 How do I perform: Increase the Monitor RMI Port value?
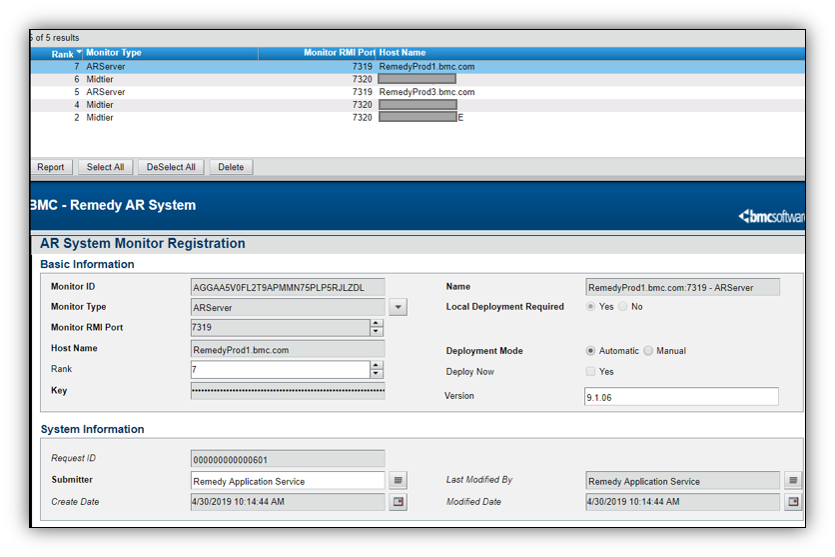pos(376,323)
